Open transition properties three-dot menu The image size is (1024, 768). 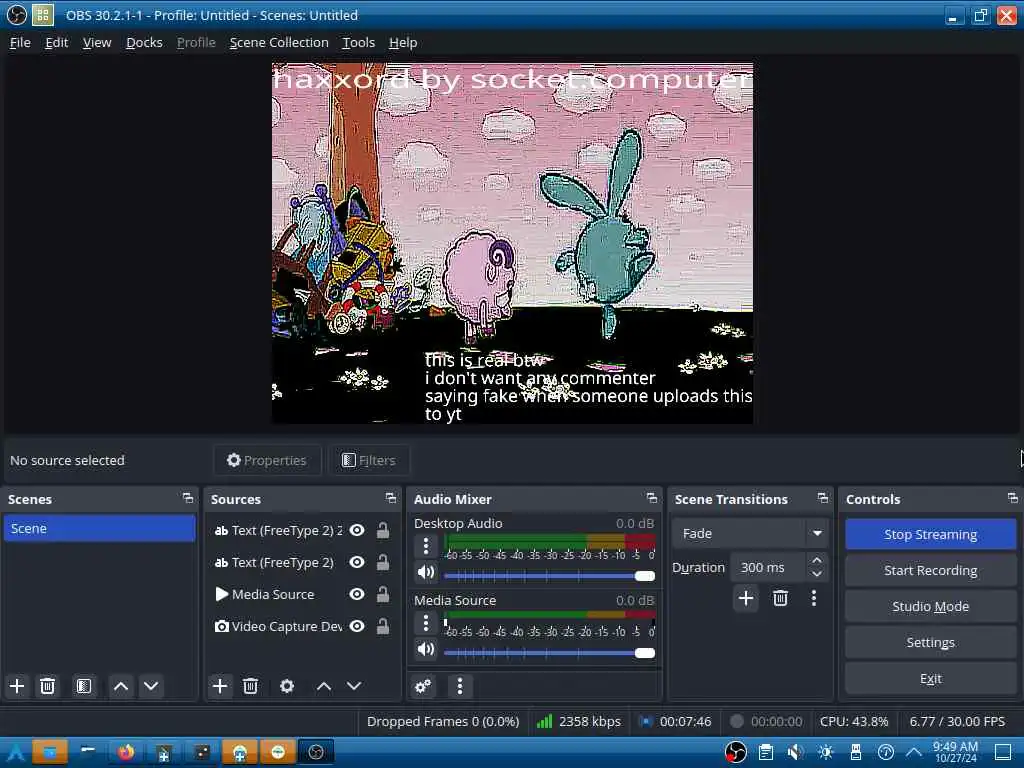coord(814,598)
